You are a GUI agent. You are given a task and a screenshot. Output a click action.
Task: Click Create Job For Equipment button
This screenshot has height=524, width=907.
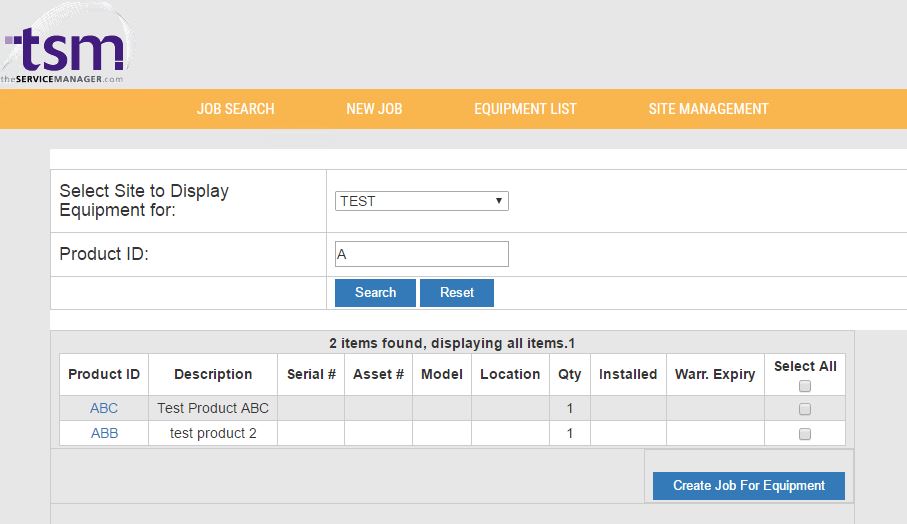[748, 486]
